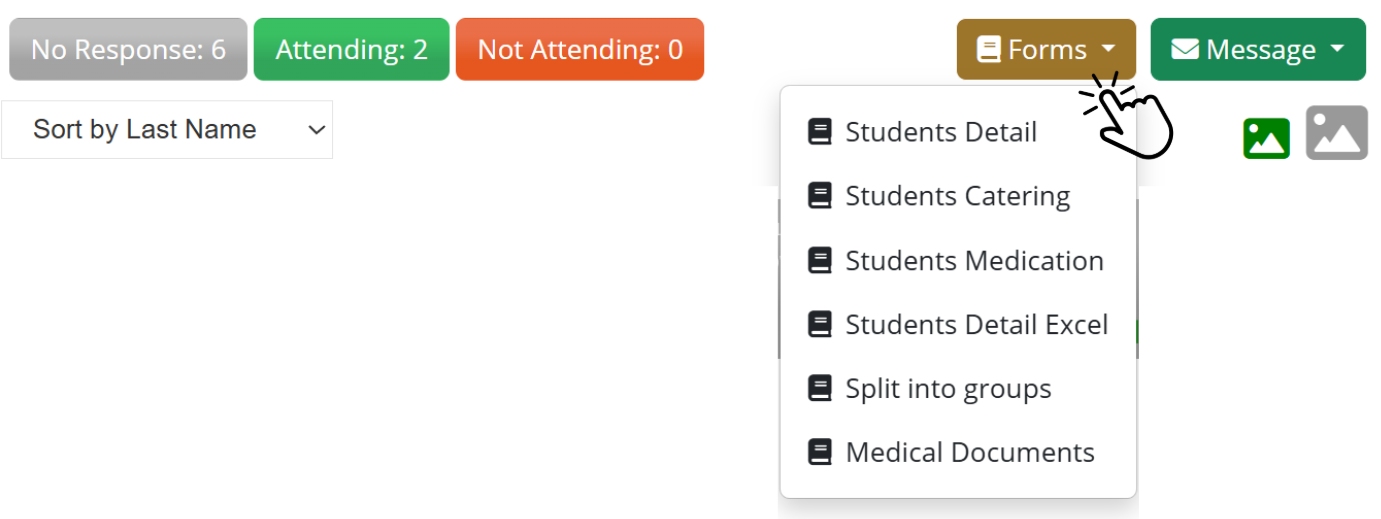Show the Attending: 2 list
This screenshot has width=1381, height=519.
click(x=351, y=49)
